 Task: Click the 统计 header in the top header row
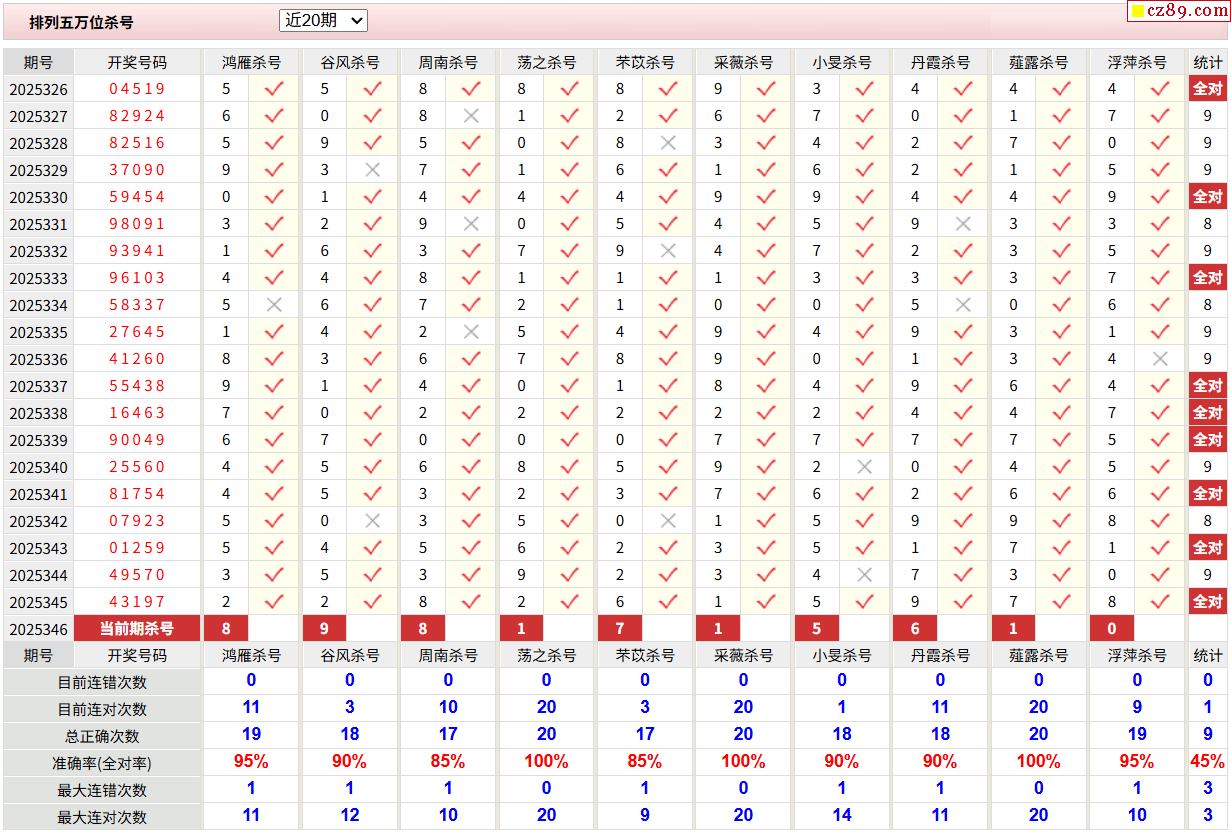(x=1207, y=62)
